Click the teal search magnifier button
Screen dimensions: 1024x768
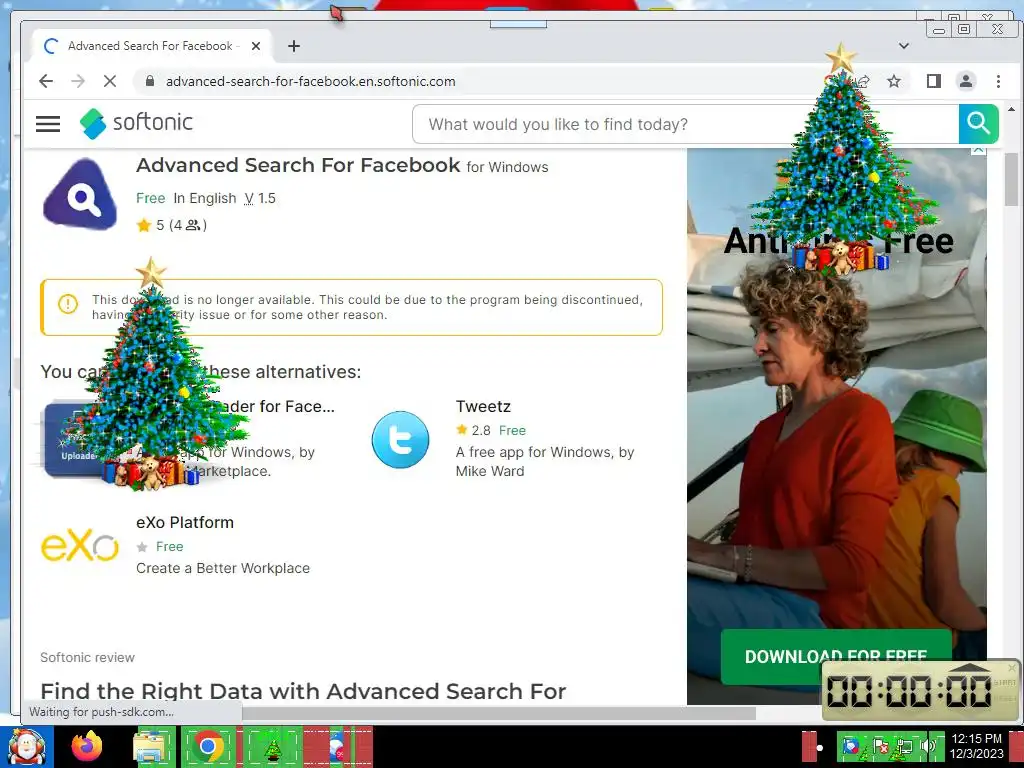(x=978, y=123)
